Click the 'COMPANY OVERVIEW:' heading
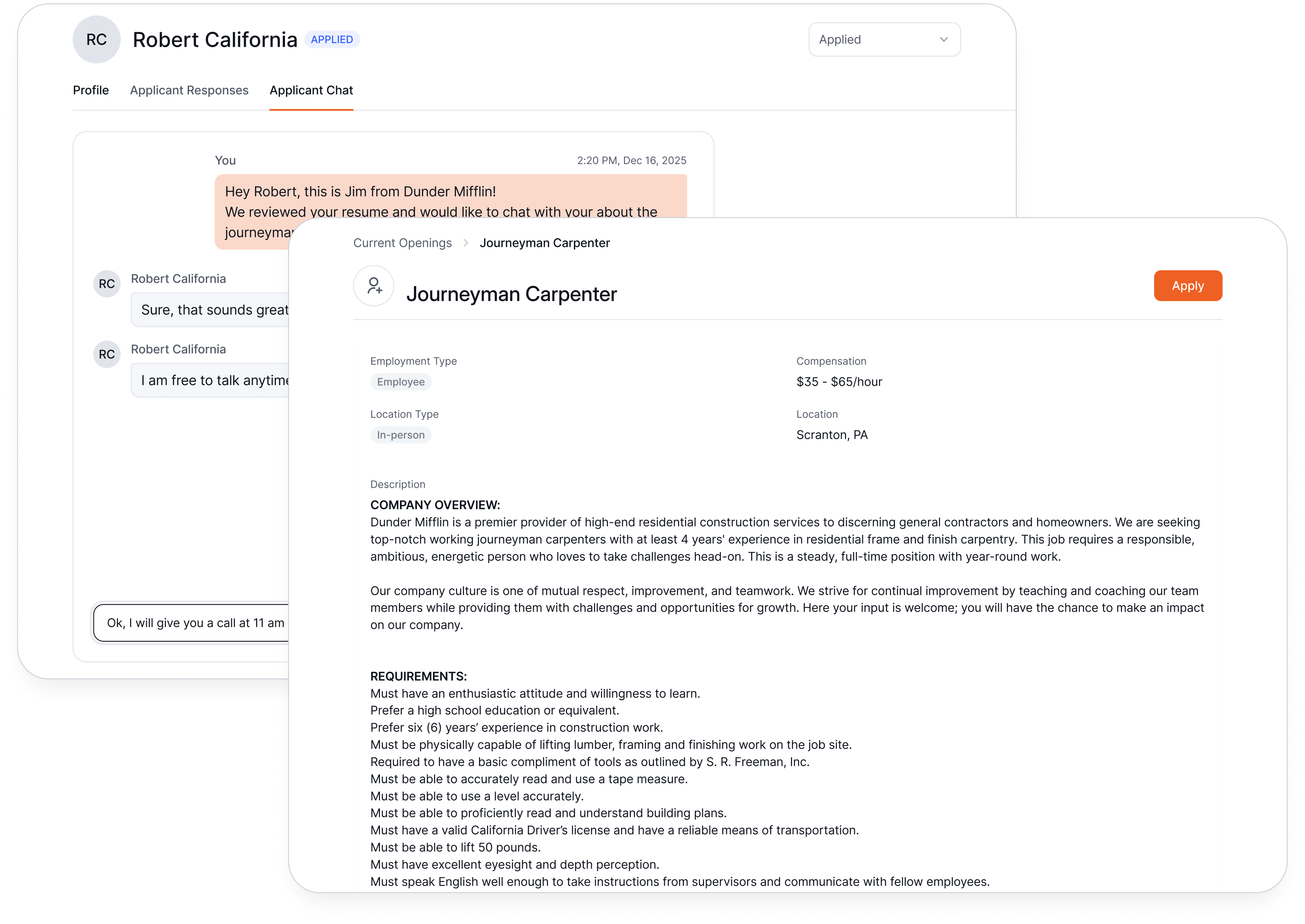The width and height of the screenshot is (1305, 924). 435,505
